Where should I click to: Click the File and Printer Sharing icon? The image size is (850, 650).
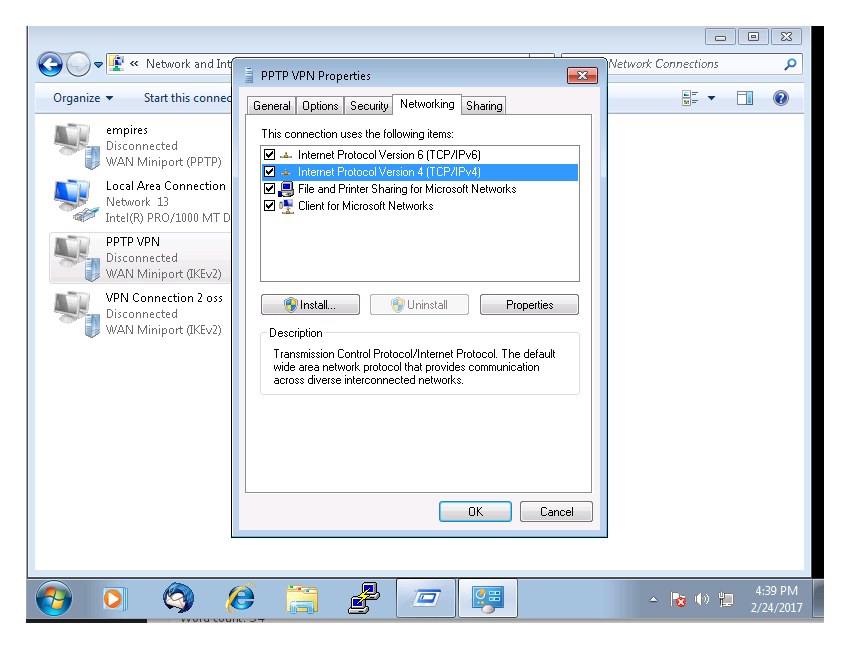tap(286, 189)
